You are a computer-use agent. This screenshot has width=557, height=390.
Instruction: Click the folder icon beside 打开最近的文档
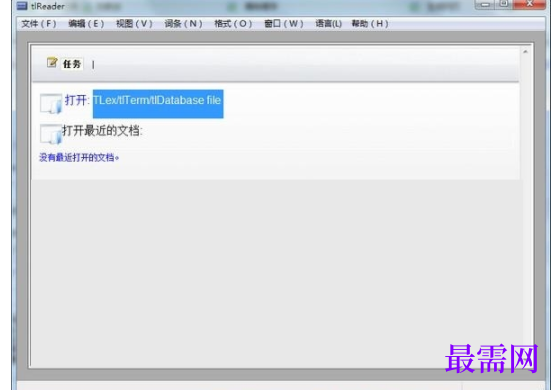coord(51,134)
